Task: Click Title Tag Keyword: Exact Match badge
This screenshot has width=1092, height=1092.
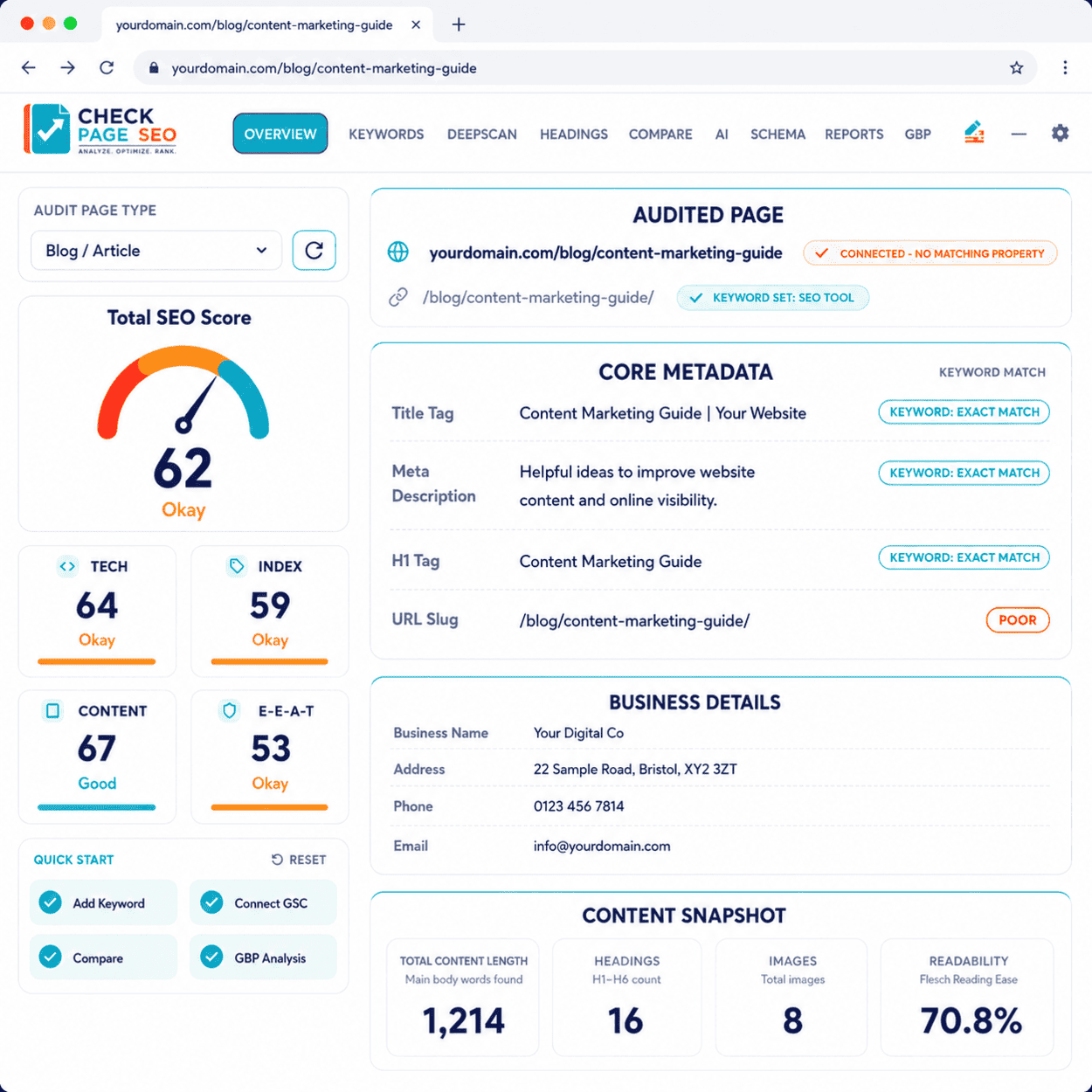Action: tap(964, 411)
